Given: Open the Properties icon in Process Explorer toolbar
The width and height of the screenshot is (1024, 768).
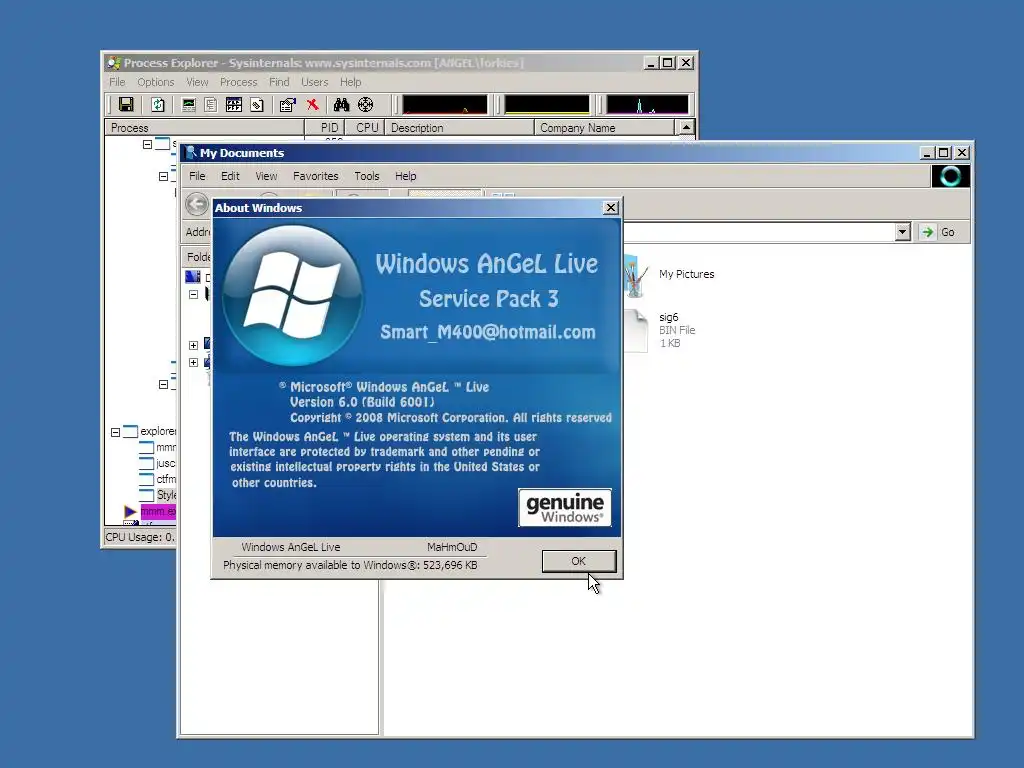Looking at the screenshot, I should 287,104.
